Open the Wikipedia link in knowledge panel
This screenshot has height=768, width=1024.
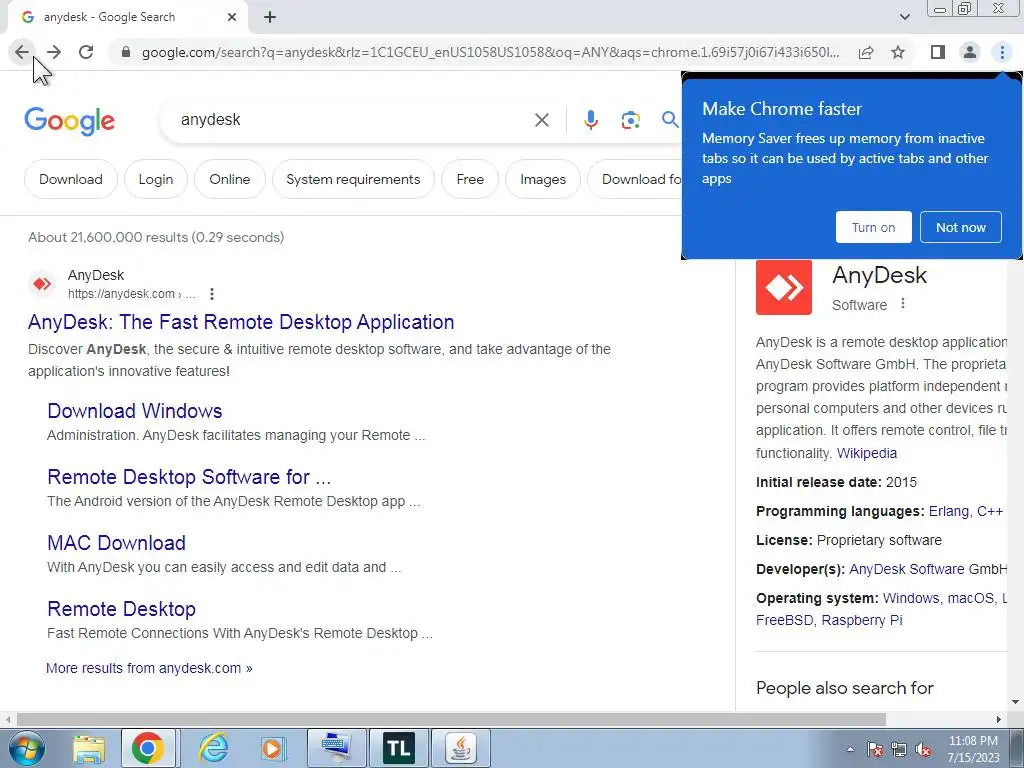(x=867, y=453)
